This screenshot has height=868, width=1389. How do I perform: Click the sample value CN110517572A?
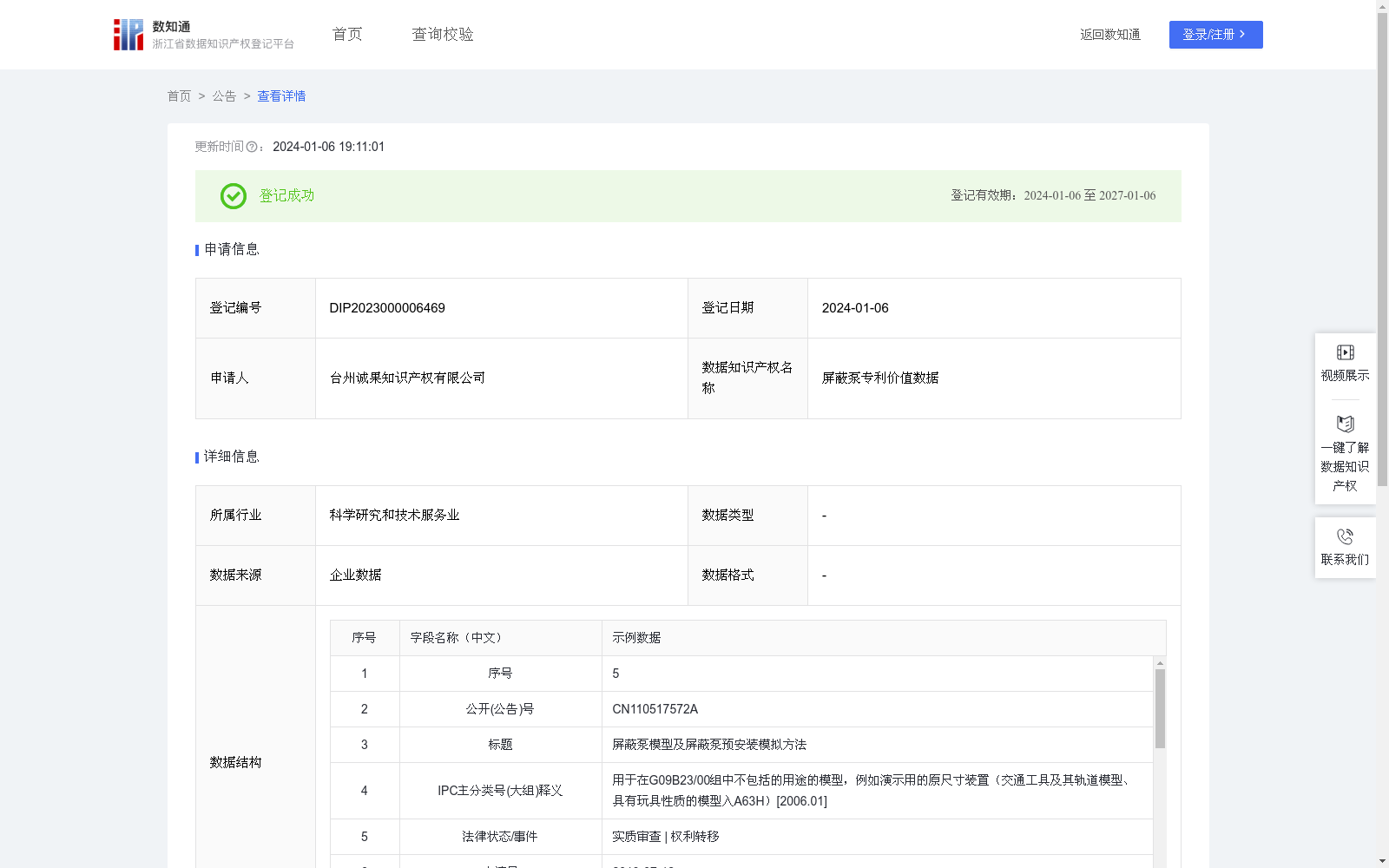[655, 709]
